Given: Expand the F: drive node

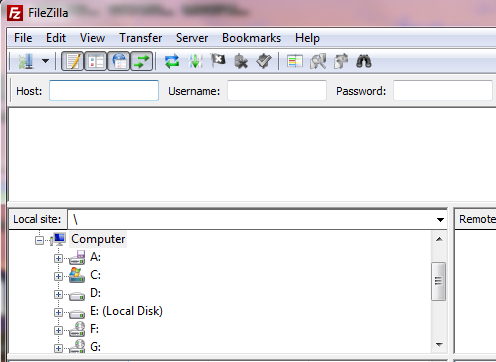Looking at the screenshot, I should point(58,330).
